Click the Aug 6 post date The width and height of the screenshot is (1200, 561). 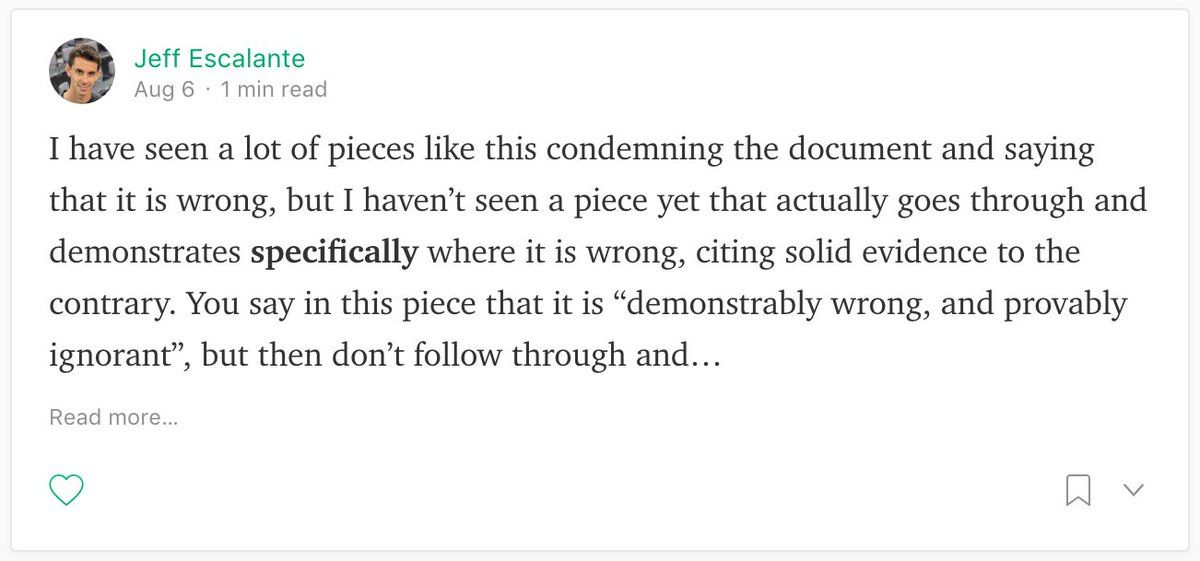164,90
